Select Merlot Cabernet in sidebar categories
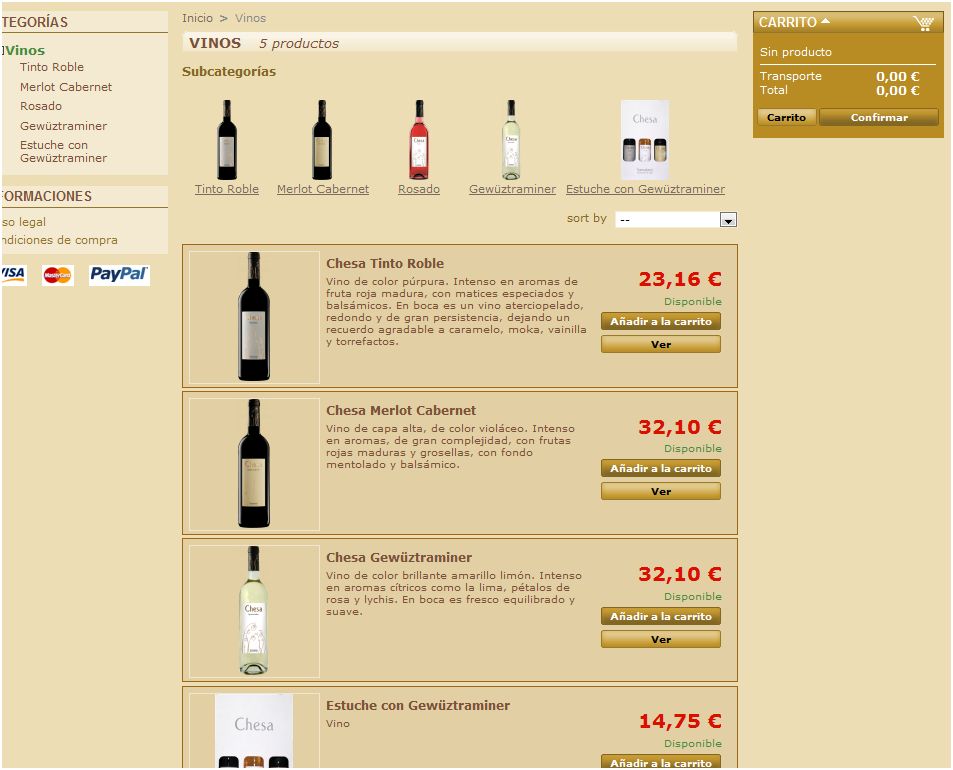The height and width of the screenshot is (770, 953). coord(66,87)
